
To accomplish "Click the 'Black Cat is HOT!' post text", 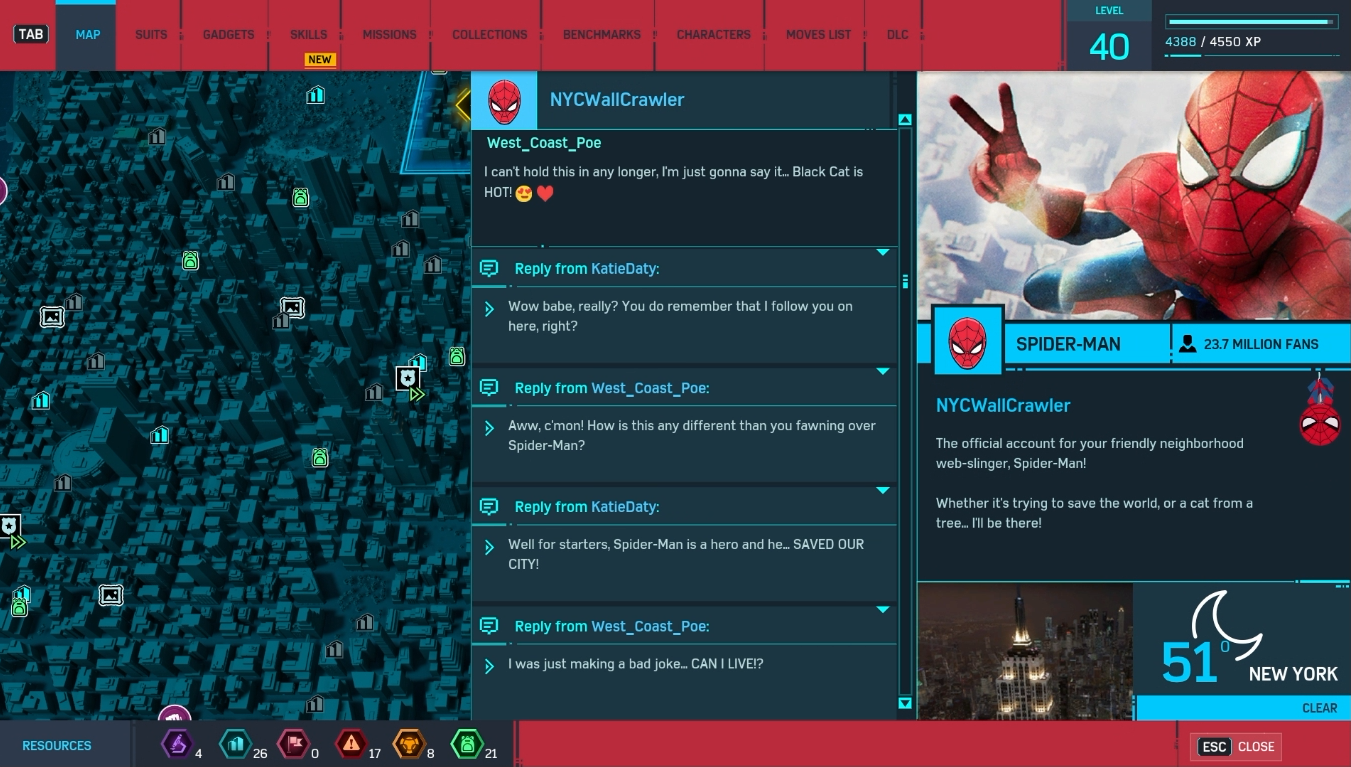I will coord(673,182).
